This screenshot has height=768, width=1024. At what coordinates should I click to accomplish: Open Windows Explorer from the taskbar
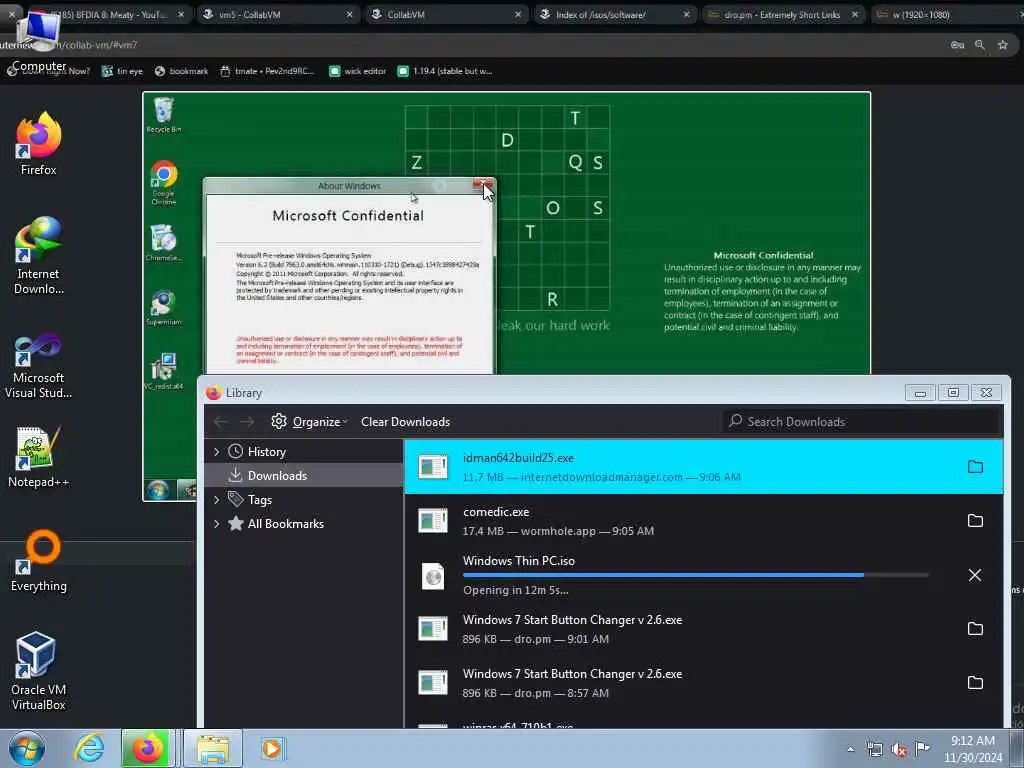pyautogui.click(x=213, y=748)
